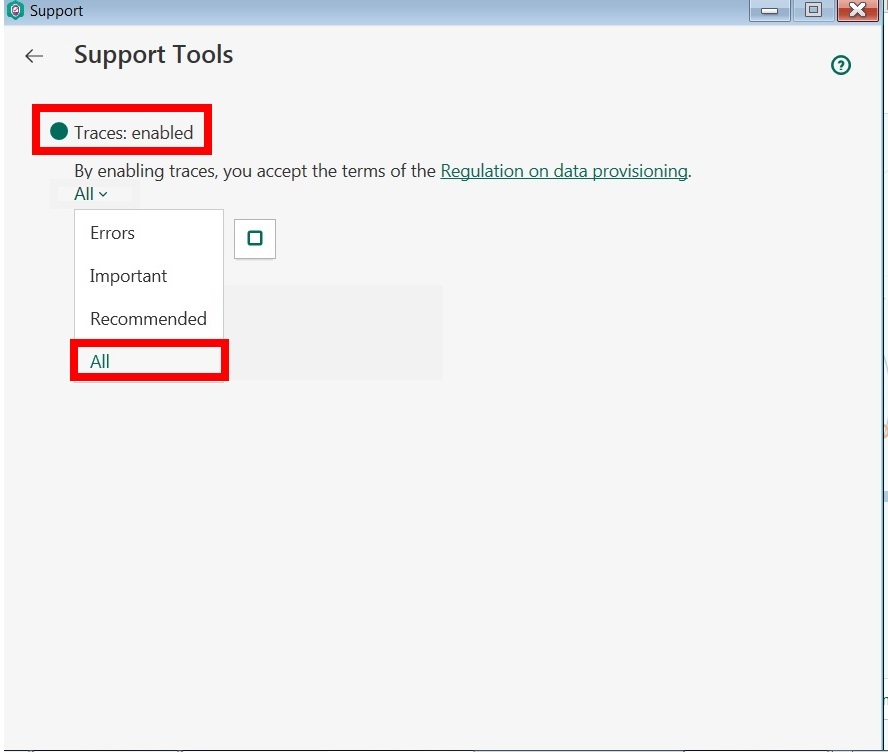Click the trace level selector label above the list
Viewport: 888px width, 756px height.
(x=84, y=194)
